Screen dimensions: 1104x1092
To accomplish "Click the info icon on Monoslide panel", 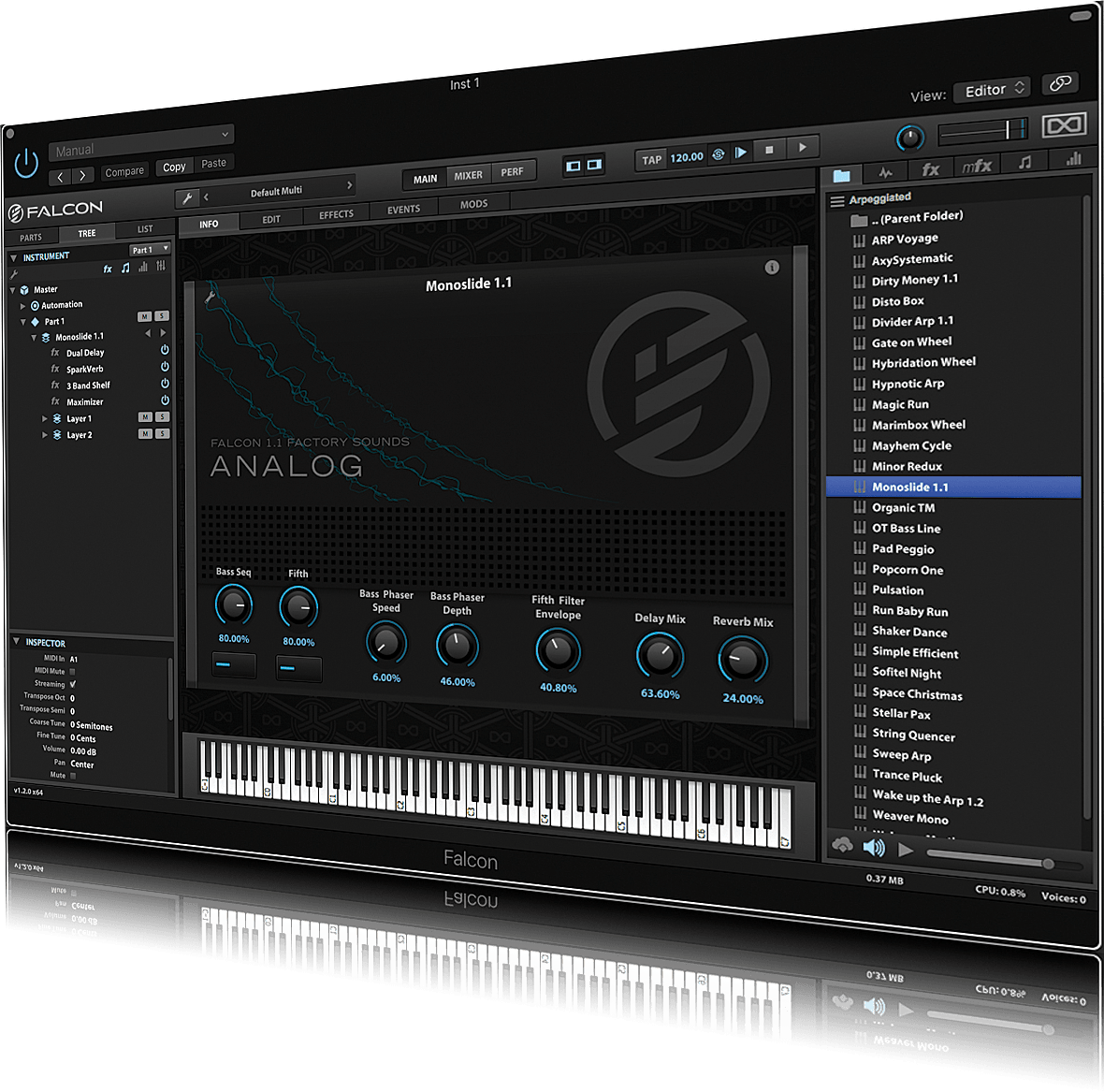I will (x=772, y=268).
